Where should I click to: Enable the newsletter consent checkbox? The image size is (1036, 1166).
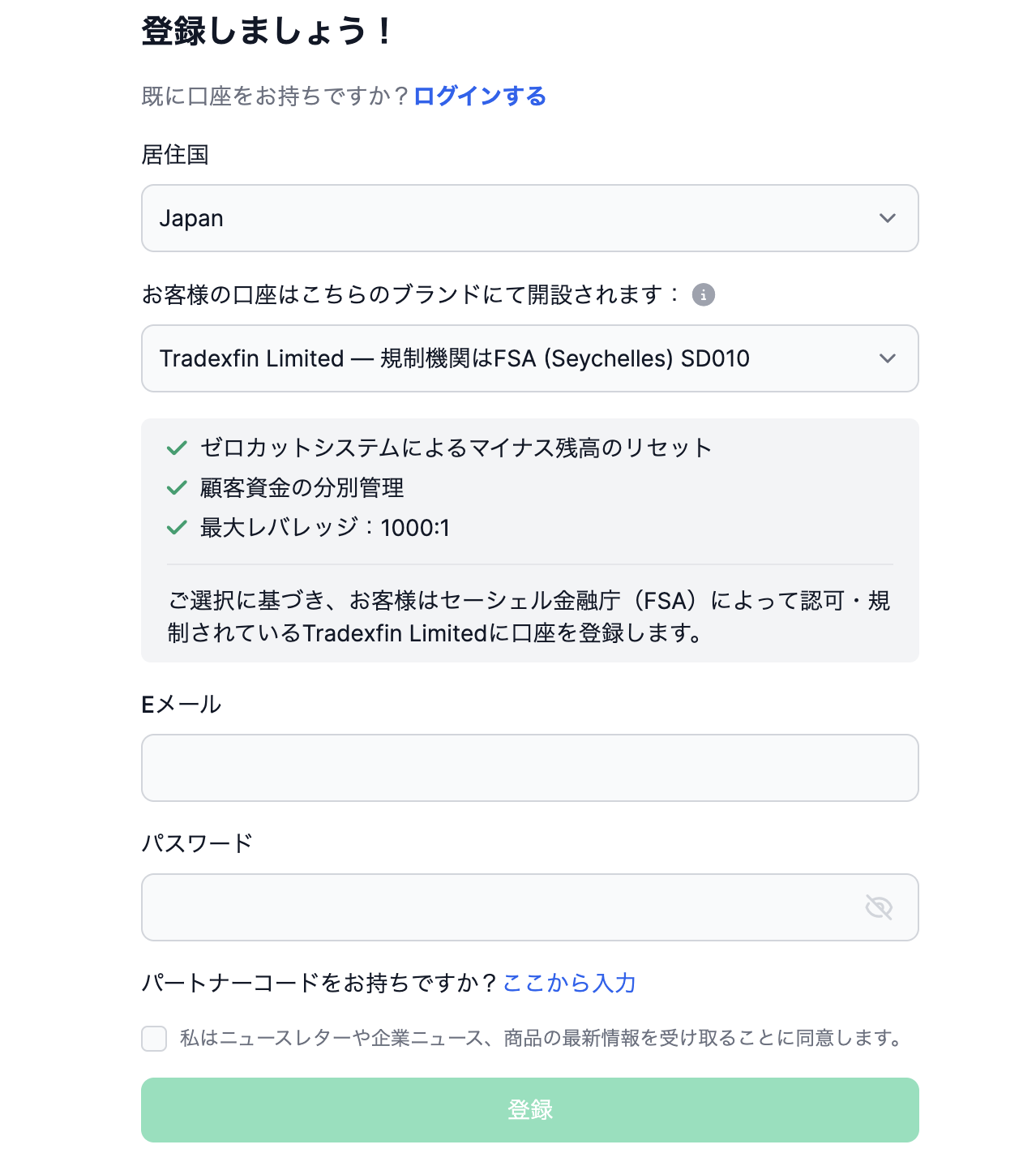154,1038
